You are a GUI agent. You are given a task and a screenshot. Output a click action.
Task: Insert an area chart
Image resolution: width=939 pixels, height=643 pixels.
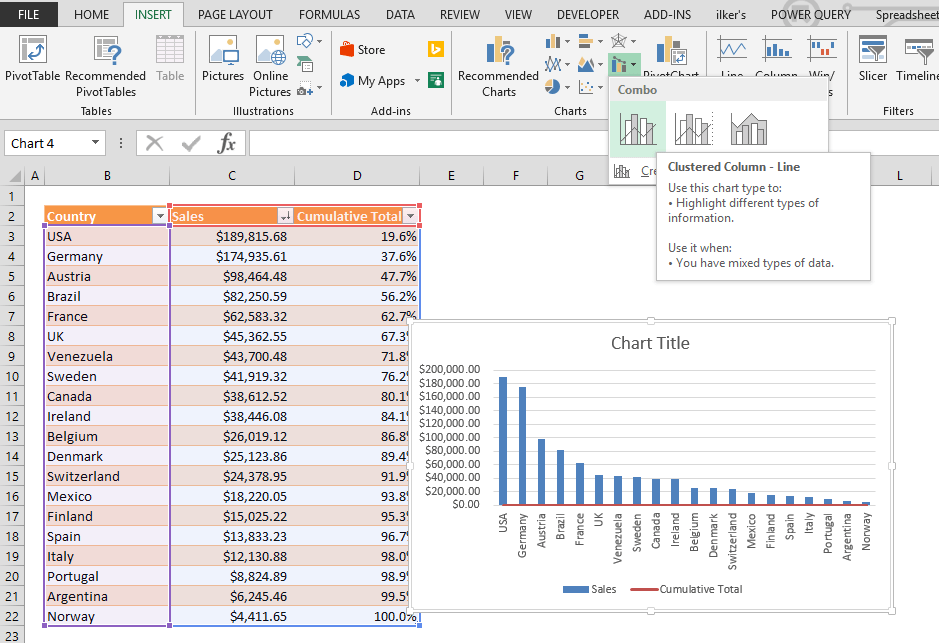tap(586, 64)
